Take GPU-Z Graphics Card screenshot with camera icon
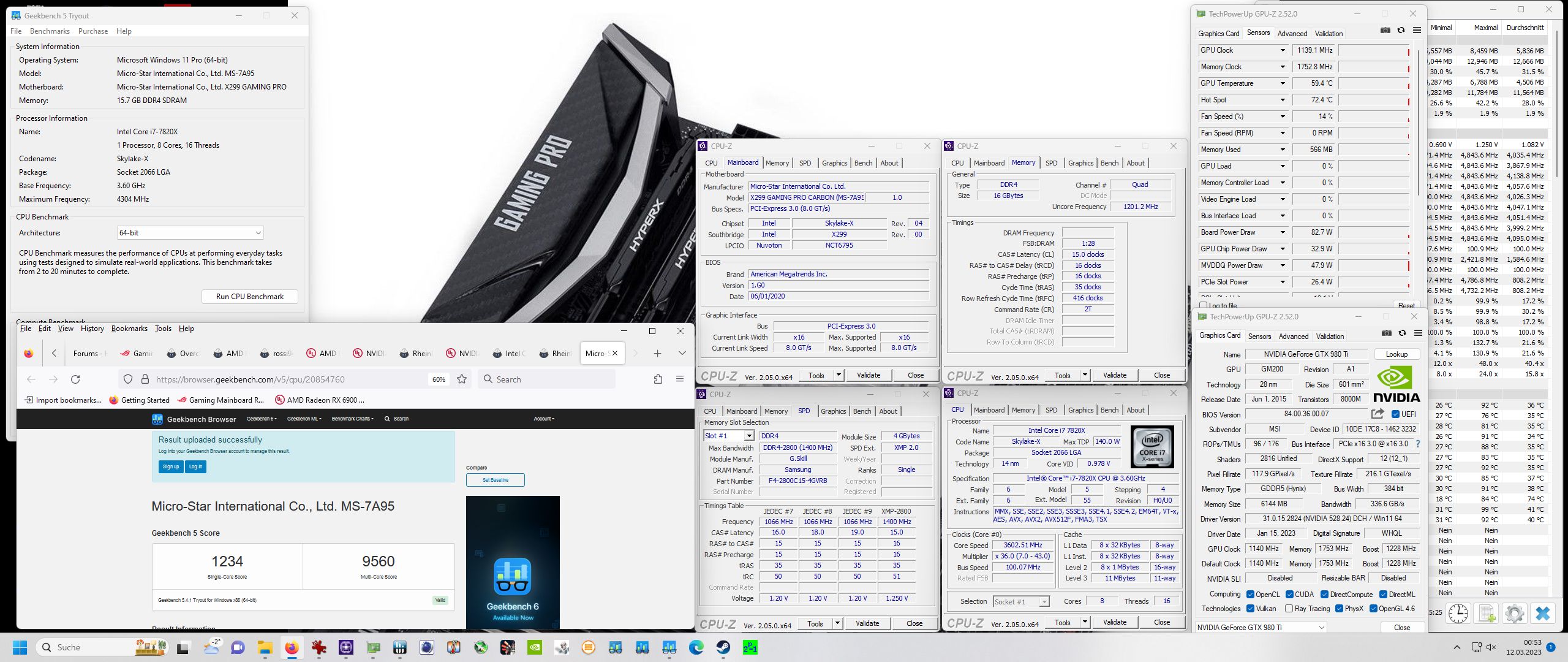Image resolution: width=1568 pixels, height=662 pixels. click(1387, 333)
